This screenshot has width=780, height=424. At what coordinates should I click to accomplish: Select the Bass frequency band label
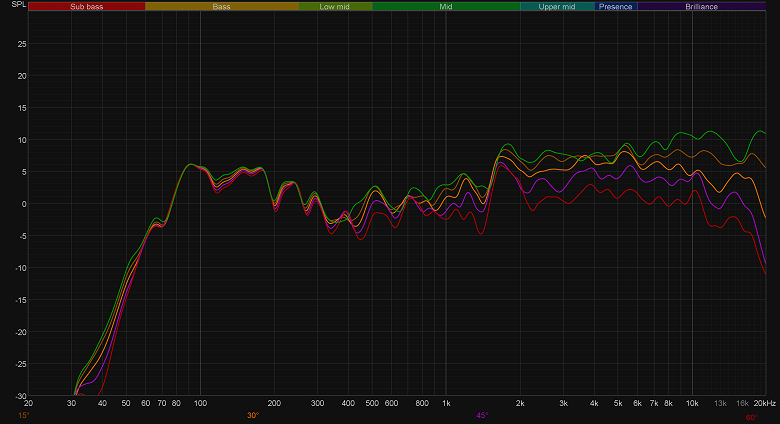pyautogui.click(x=221, y=6)
